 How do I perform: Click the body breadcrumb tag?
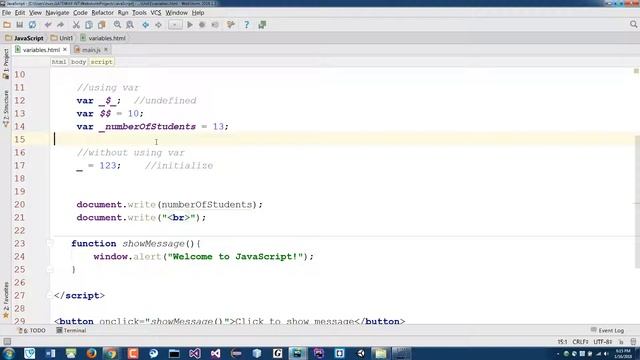[78, 62]
